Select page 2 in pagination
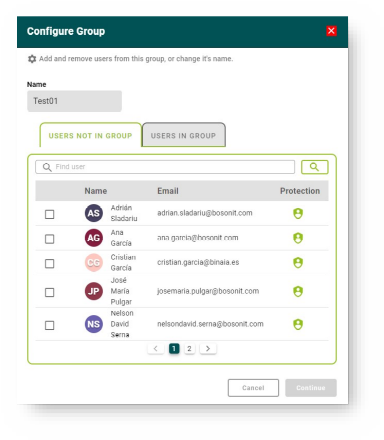The image size is (384, 440). pos(189,349)
